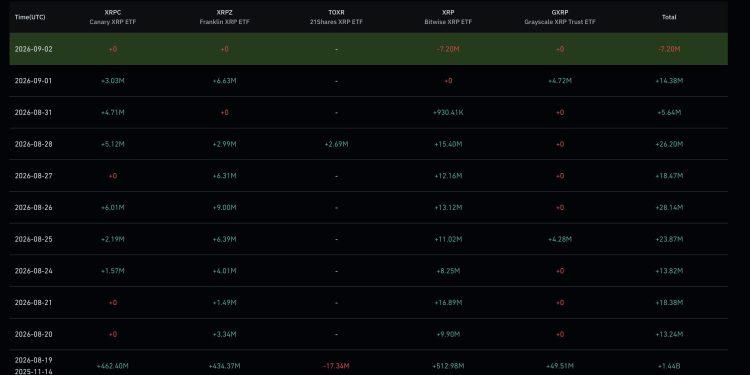Click the +2.19M XRPC value

[112, 239]
